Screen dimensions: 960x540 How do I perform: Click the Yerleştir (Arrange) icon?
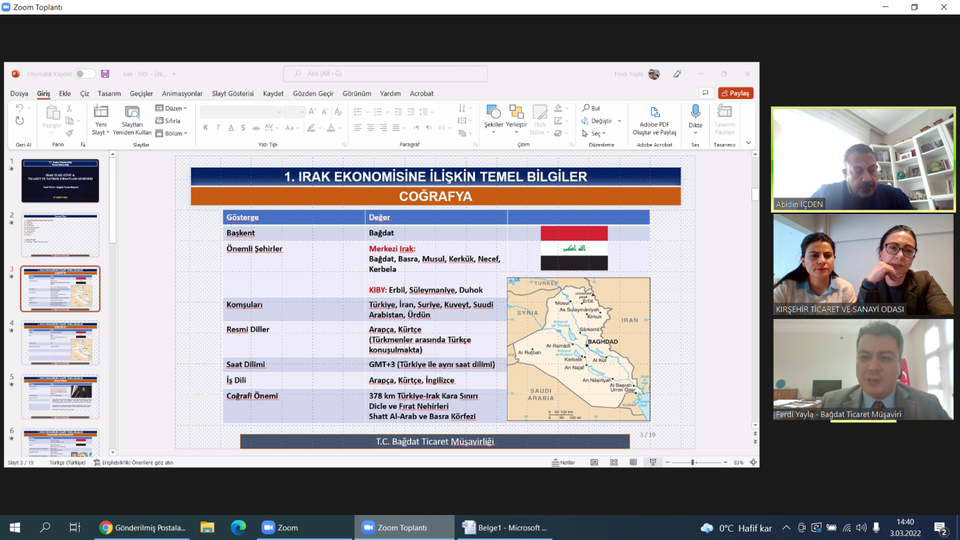coord(516,113)
